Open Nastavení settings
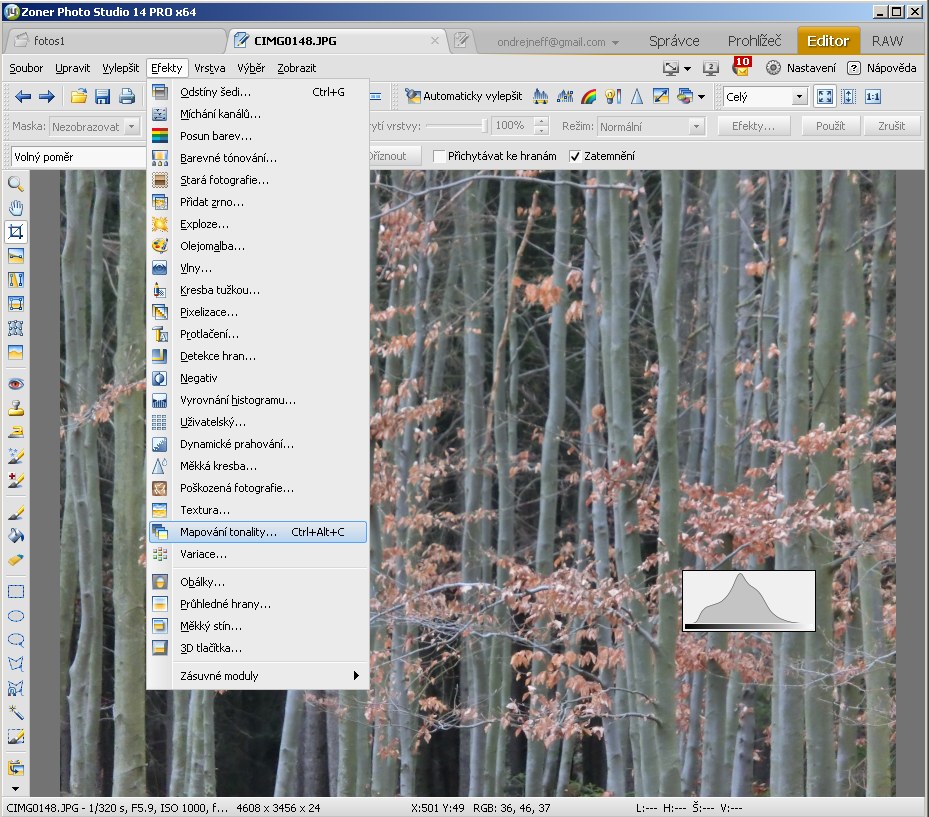Screen dimensions: 929x817 (x=801, y=68)
